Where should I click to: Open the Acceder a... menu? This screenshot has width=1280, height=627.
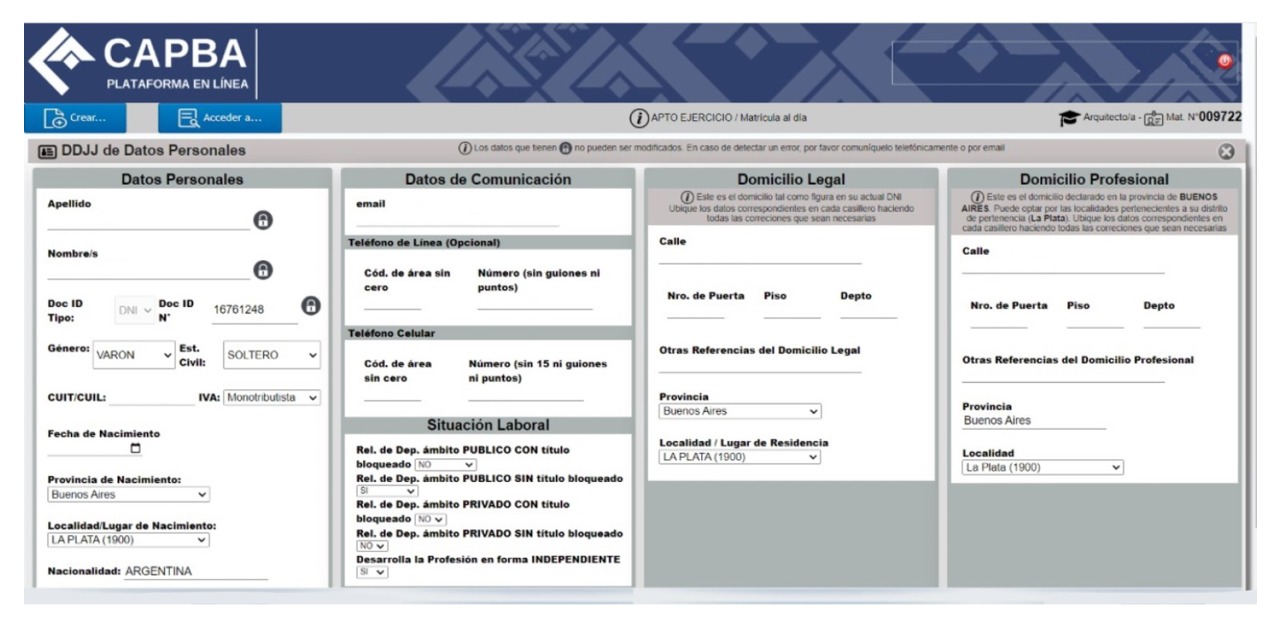point(219,118)
